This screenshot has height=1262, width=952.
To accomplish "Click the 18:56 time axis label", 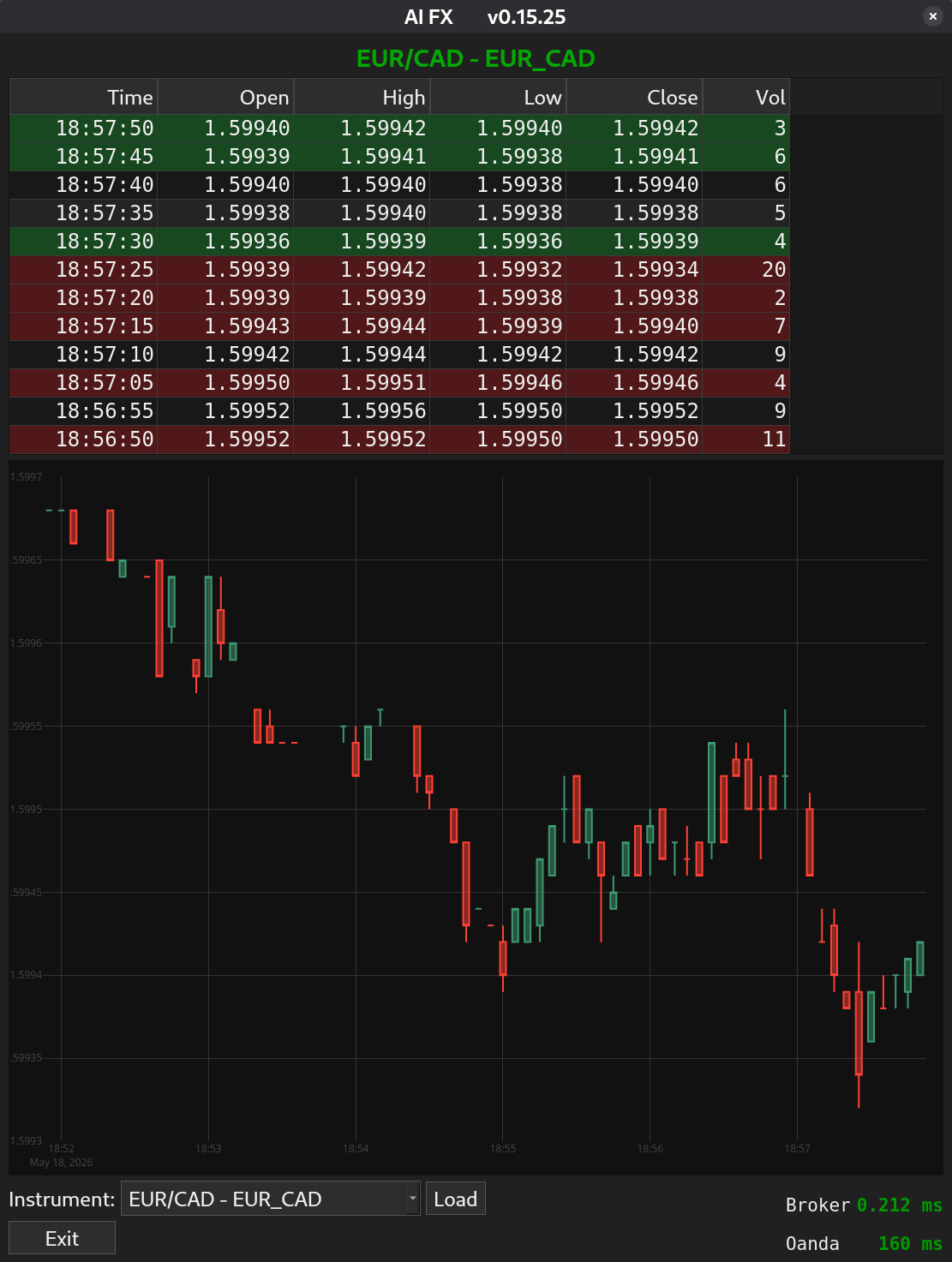I will point(650,1149).
